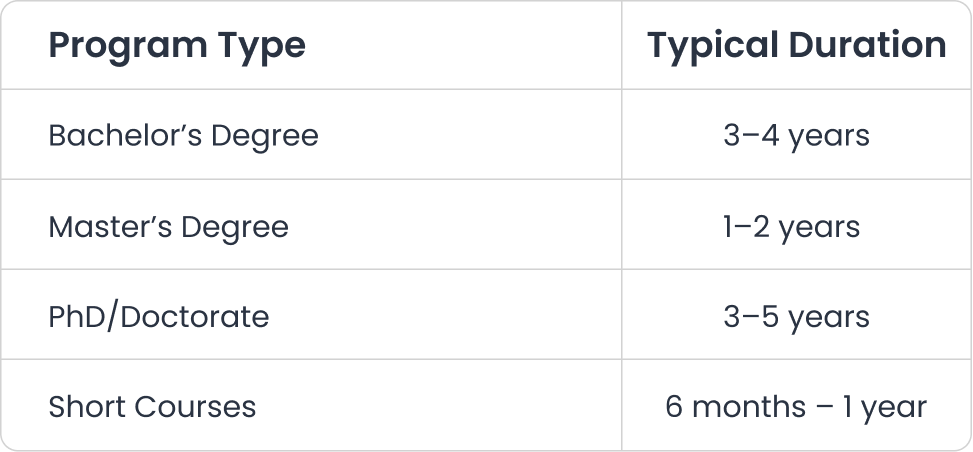
Task: Select the Bachelor's Degree cell
Action: tap(183, 135)
